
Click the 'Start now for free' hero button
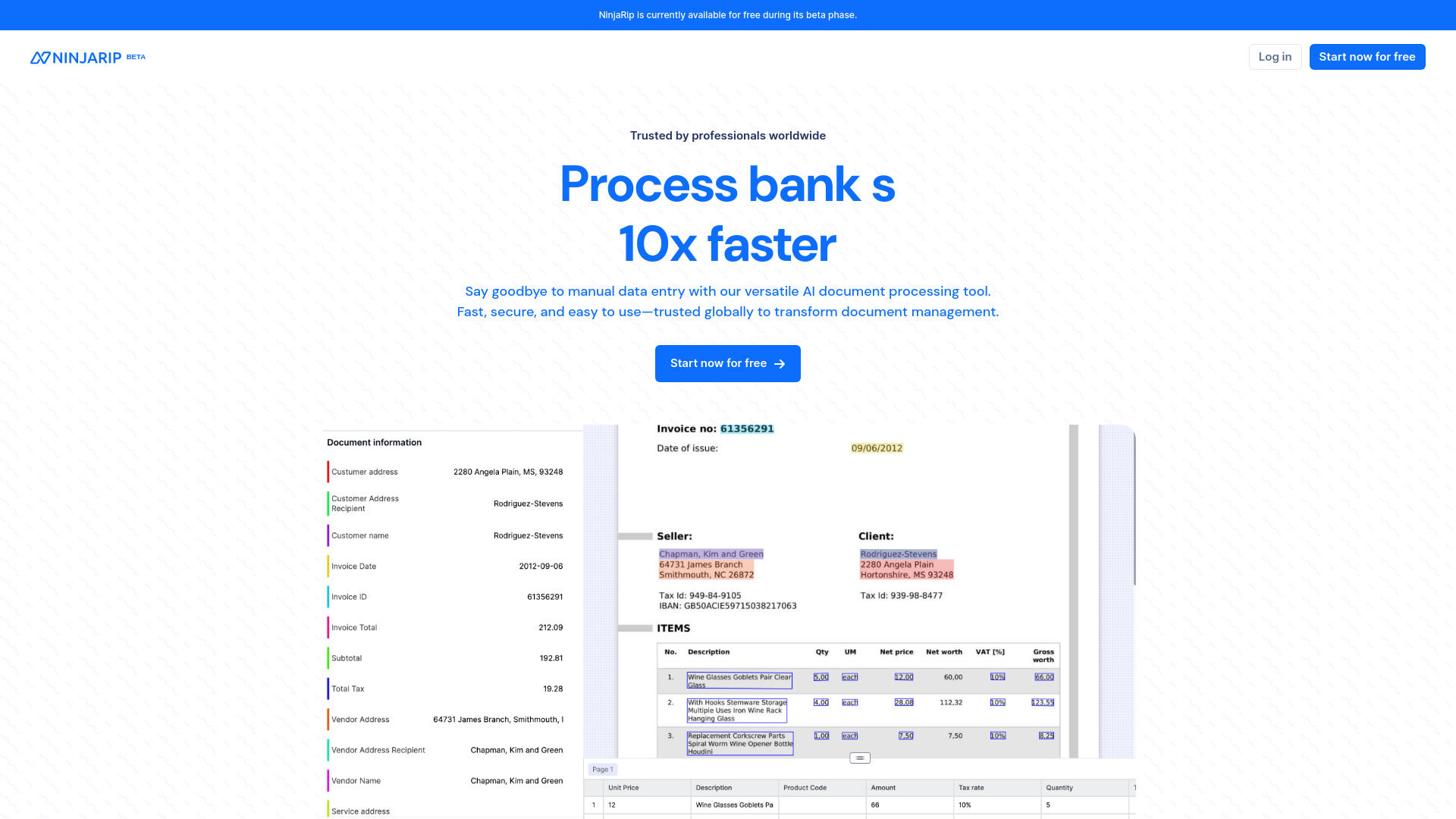(728, 363)
